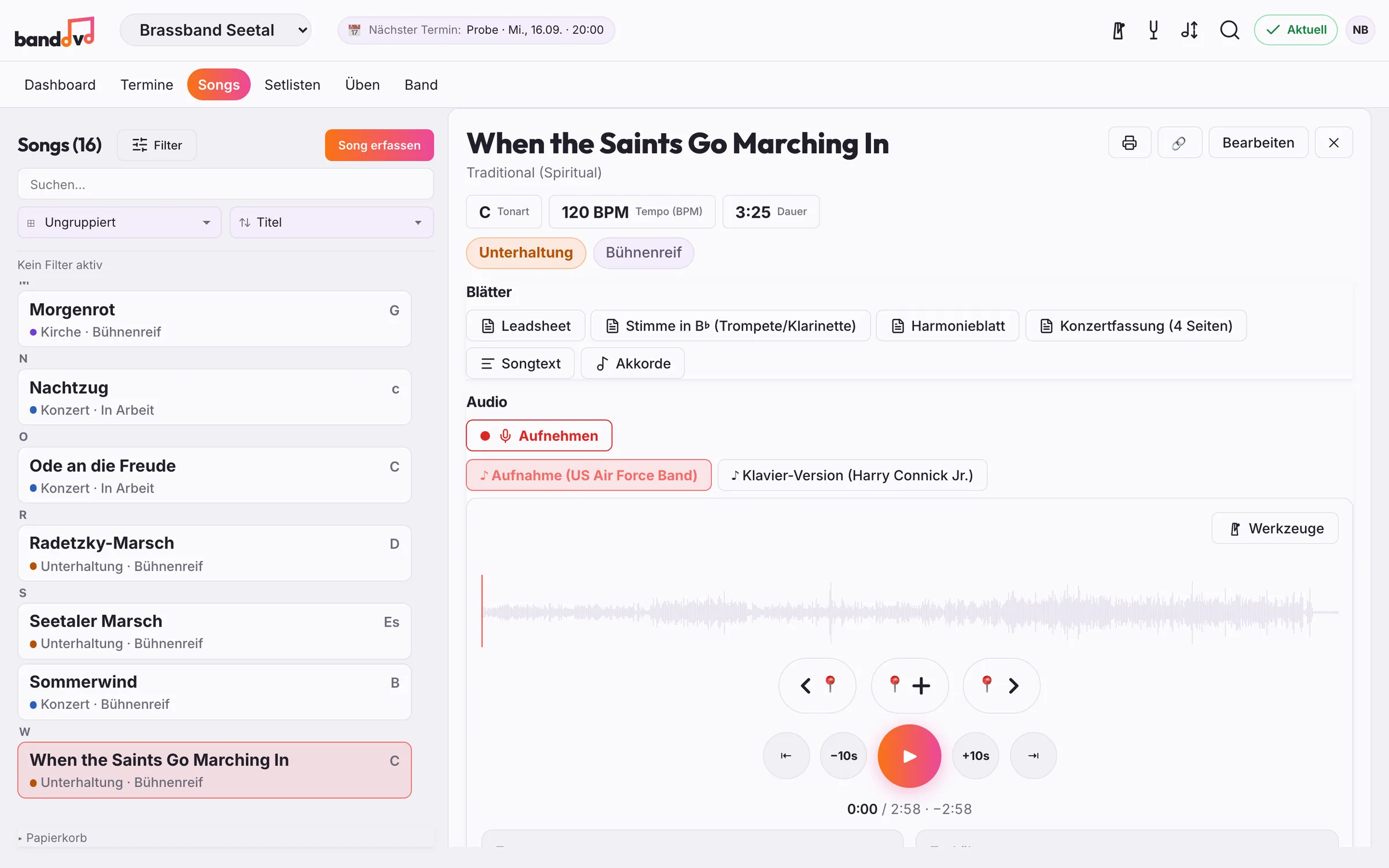Print the song via printer icon
Screen dimensions: 1389x868
click(x=1129, y=143)
